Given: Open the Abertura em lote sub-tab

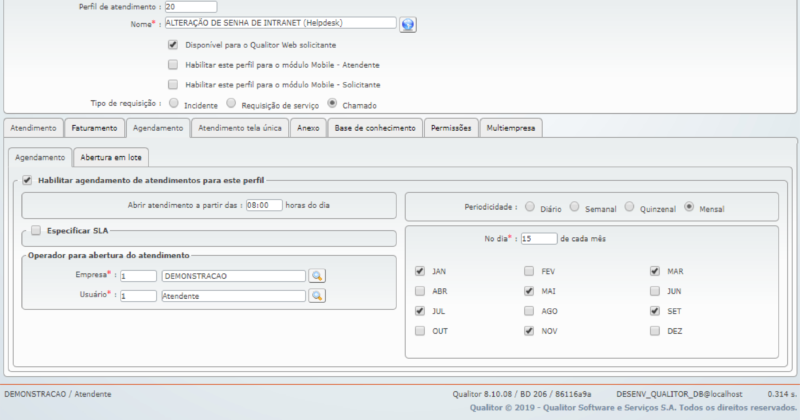Looking at the screenshot, I should point(111,157).
